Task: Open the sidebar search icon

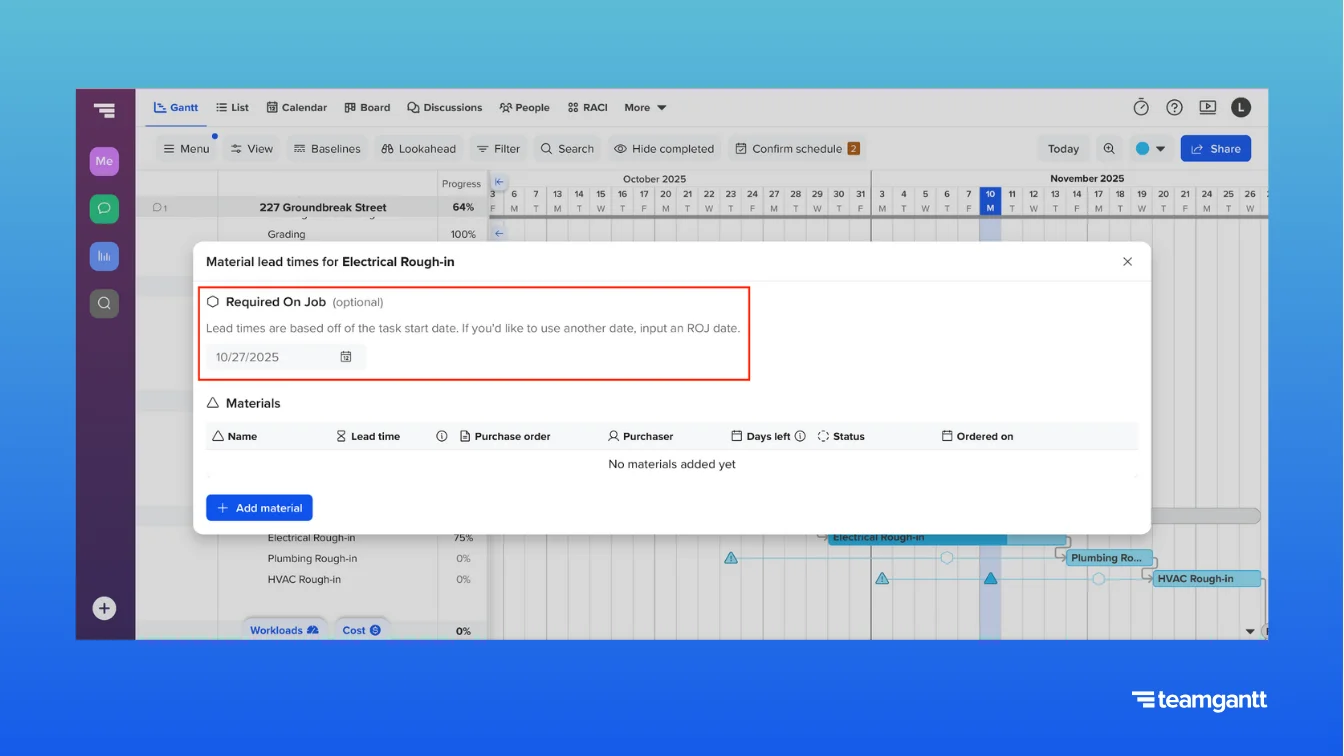Action: coord(104,303)
